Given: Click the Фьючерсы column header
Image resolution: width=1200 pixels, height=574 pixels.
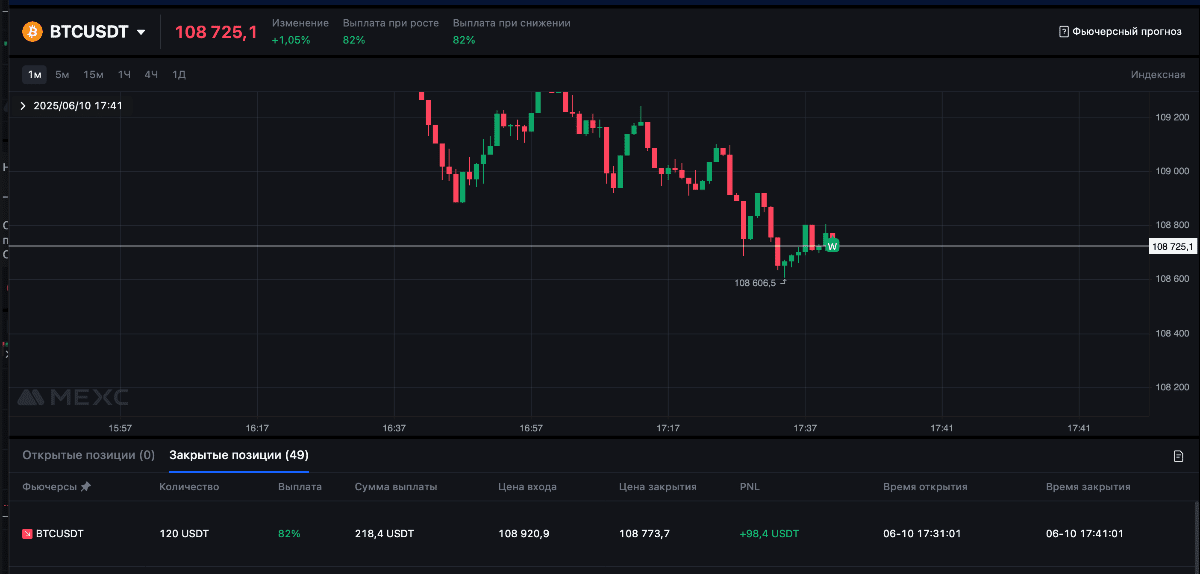Looking at the screenshot, I should click(50, 487).
